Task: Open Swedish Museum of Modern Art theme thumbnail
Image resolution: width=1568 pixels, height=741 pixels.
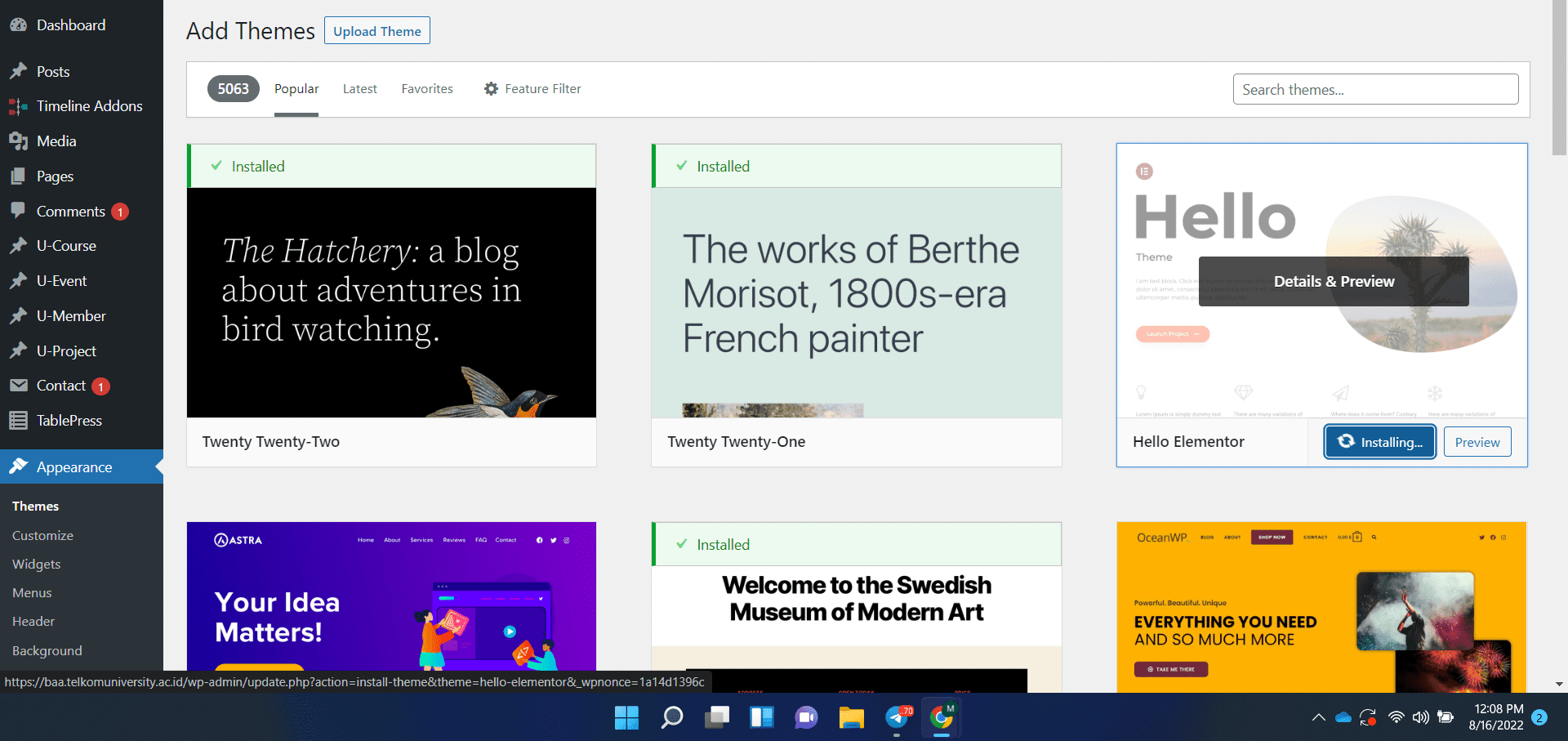Action: point(856,629)
